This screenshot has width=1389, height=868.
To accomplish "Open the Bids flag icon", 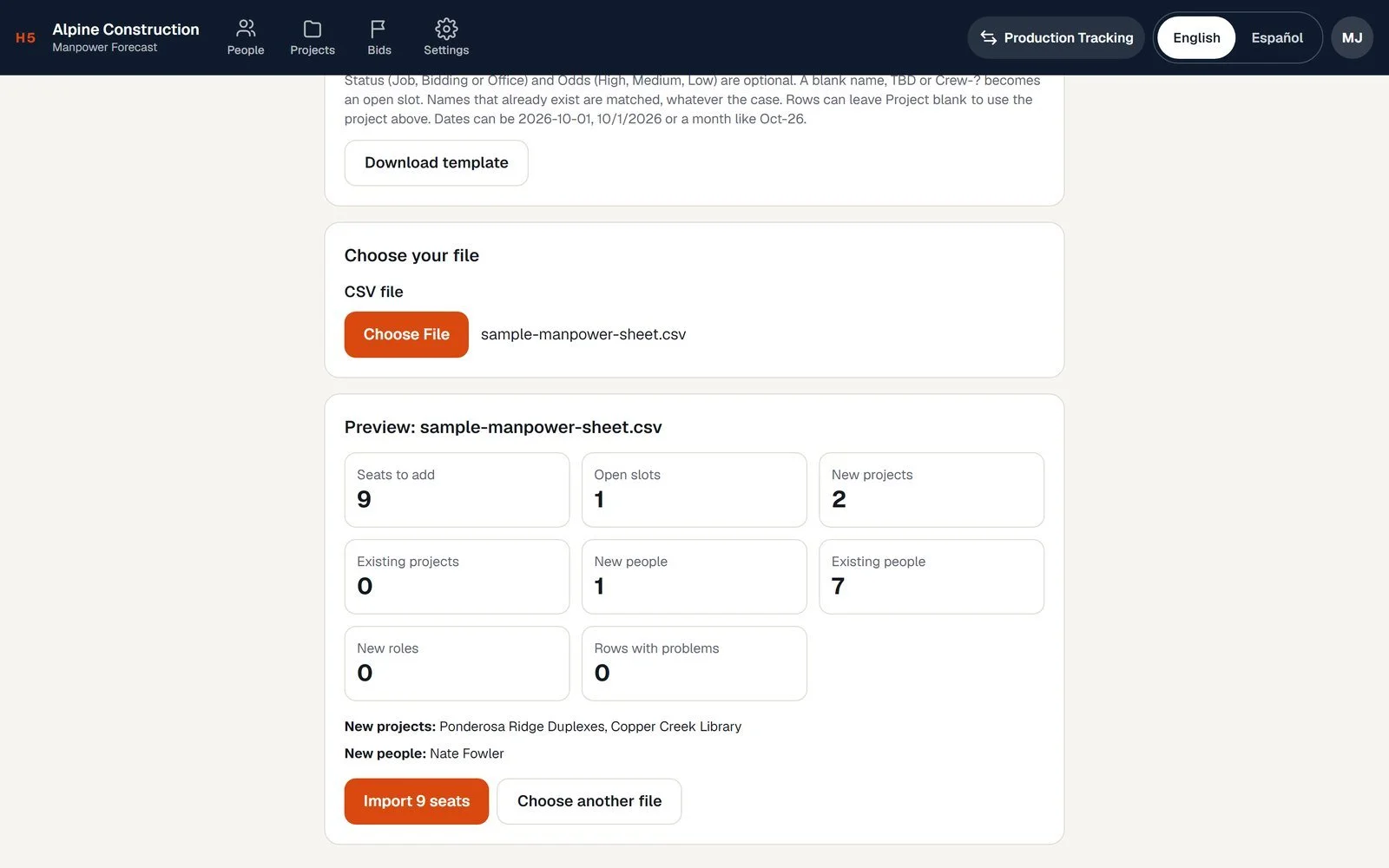I will pyautogui.click(x=379, y=29).
